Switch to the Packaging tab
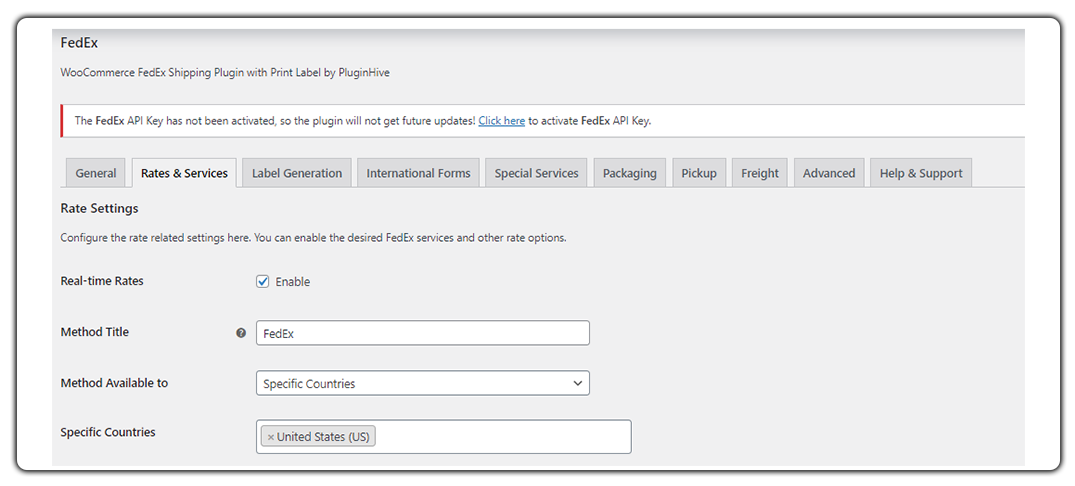This screenshot has width=1075, height=486. [629, 173]
